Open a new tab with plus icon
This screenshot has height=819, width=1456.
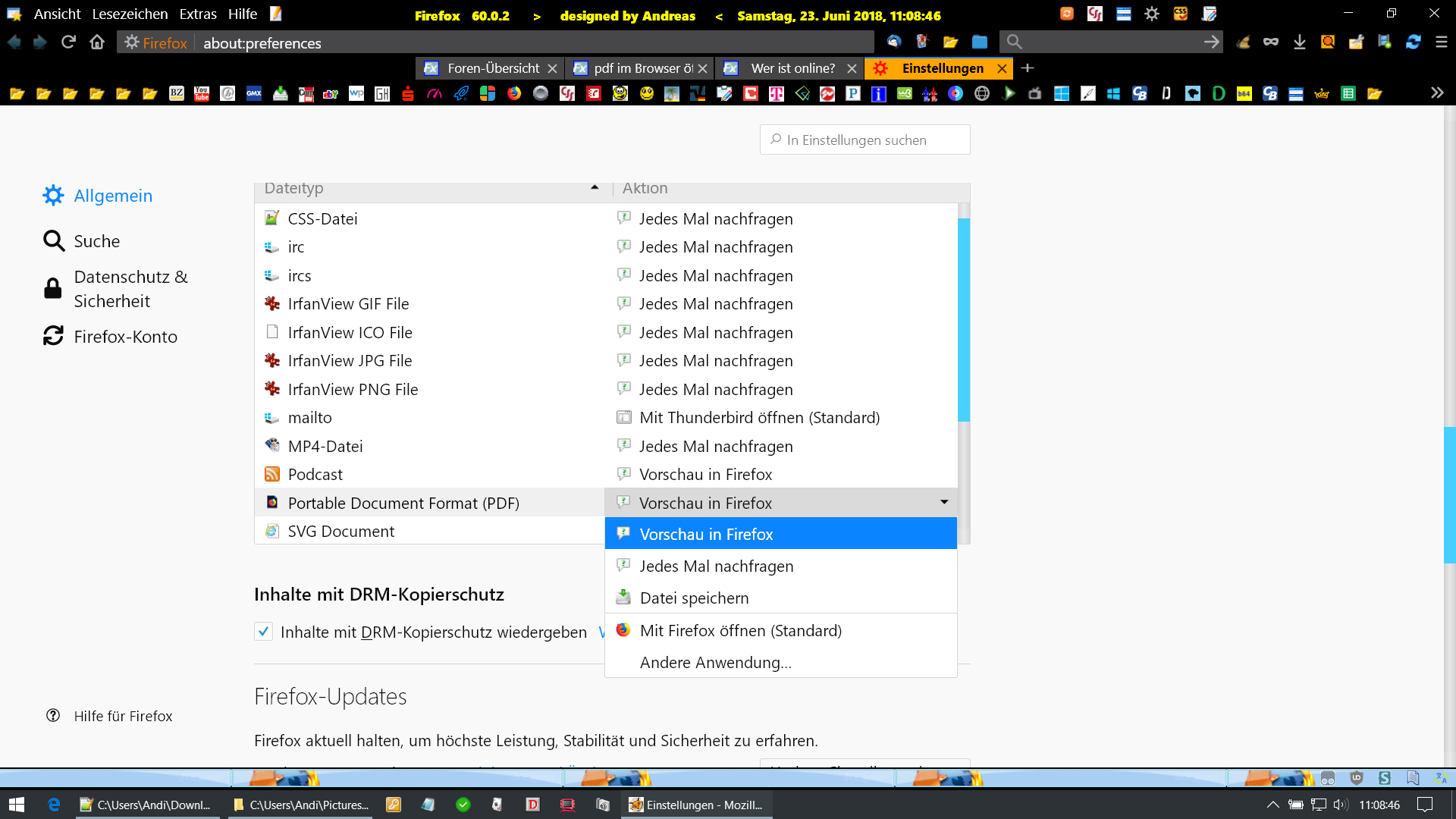[x=1028, y=68]
